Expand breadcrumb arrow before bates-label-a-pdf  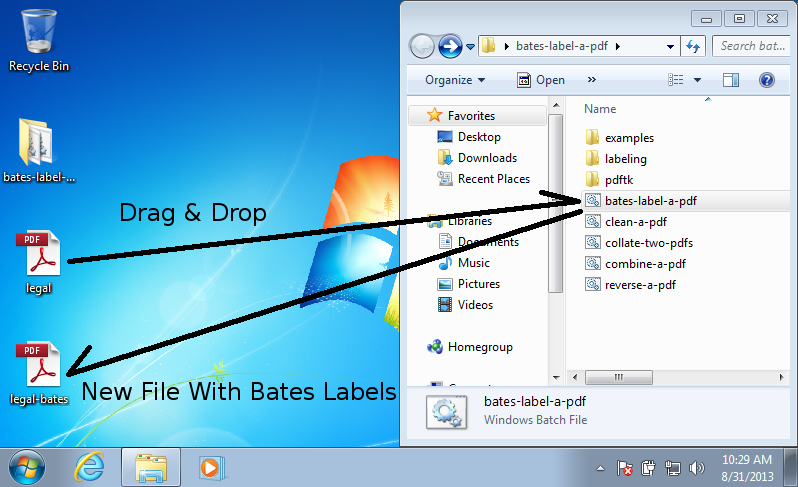click(x=506, y=46)
